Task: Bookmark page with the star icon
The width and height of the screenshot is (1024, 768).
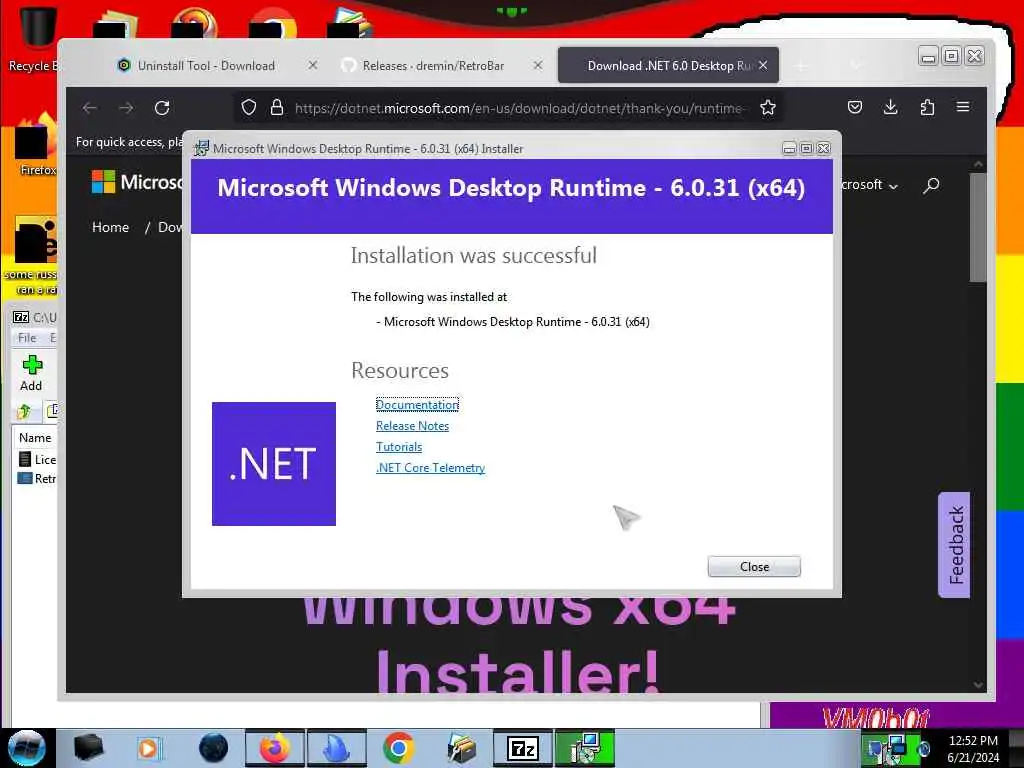Action: [x=768, y=108]
